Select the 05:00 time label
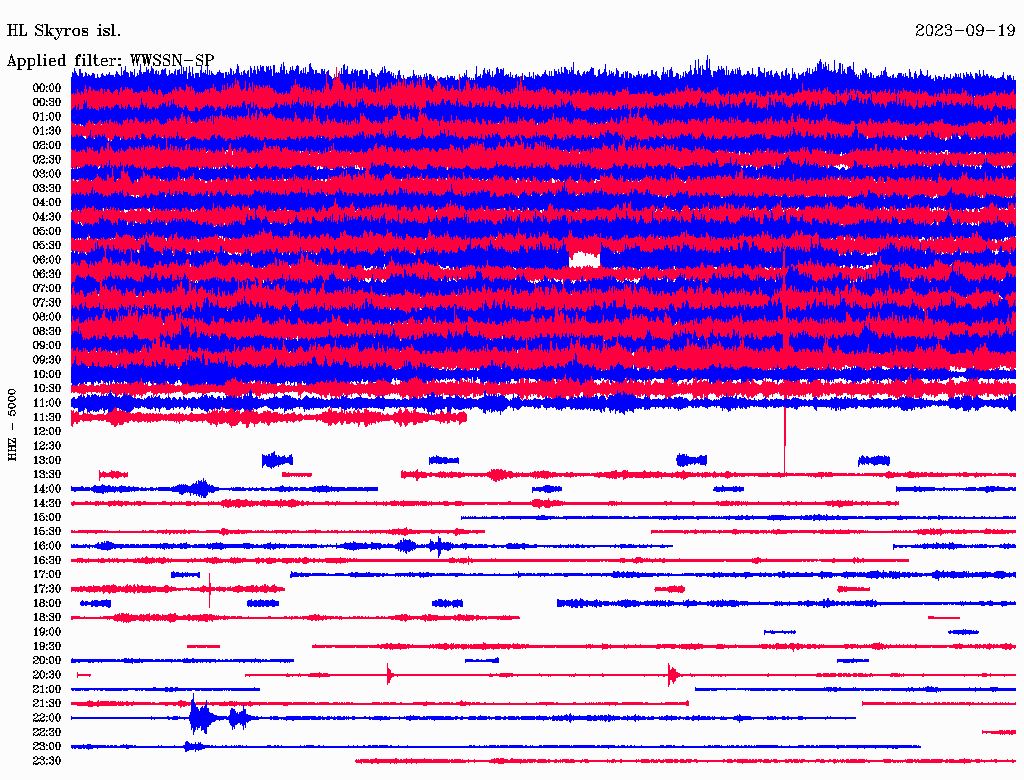 [47, 231]
